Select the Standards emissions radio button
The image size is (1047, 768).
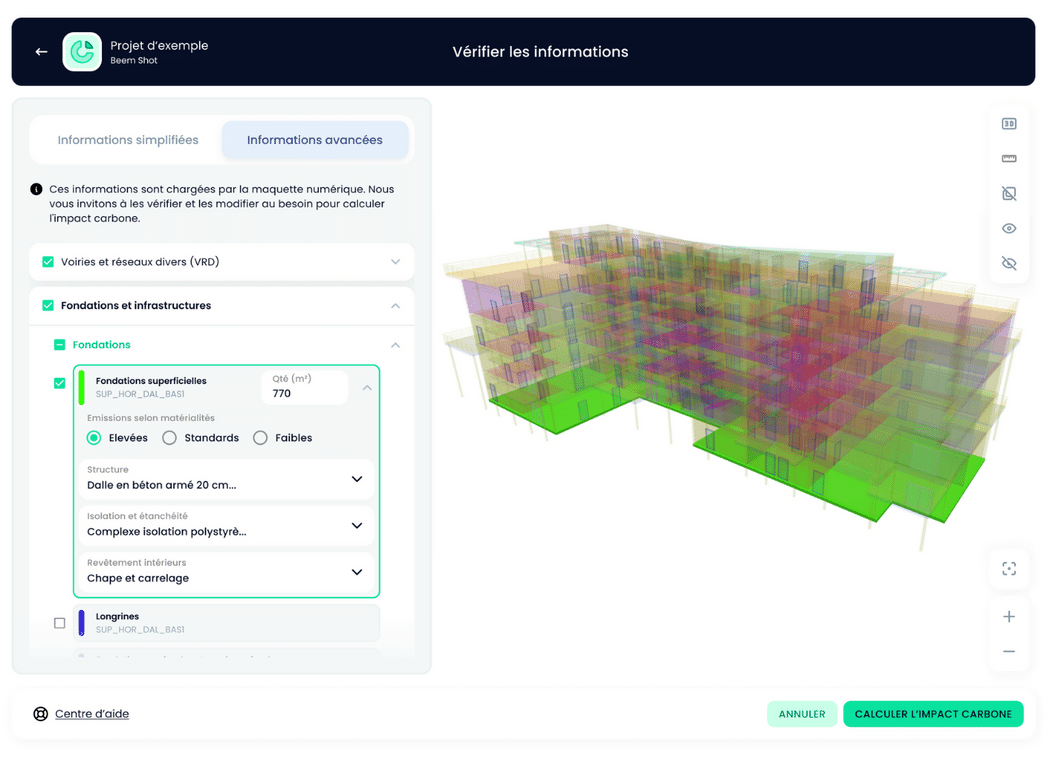(170, 438)
